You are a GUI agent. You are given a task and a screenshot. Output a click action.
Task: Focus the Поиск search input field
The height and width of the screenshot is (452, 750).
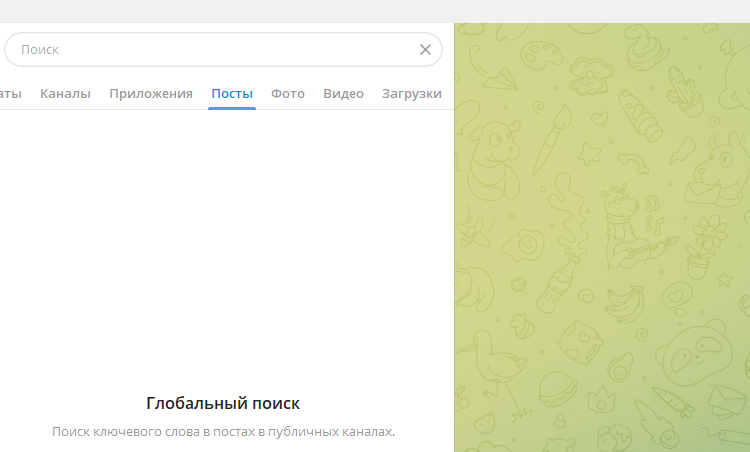(223, 50)
